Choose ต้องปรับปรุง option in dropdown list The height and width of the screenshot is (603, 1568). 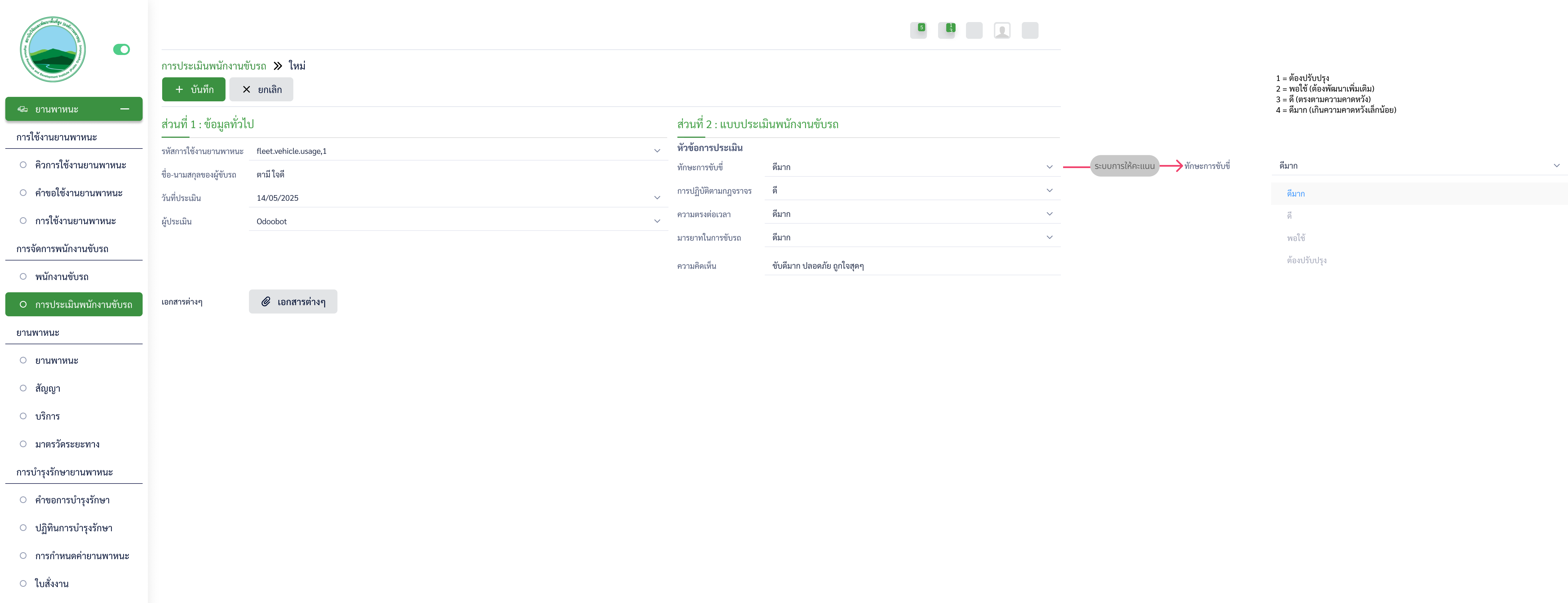point(1306,260)
